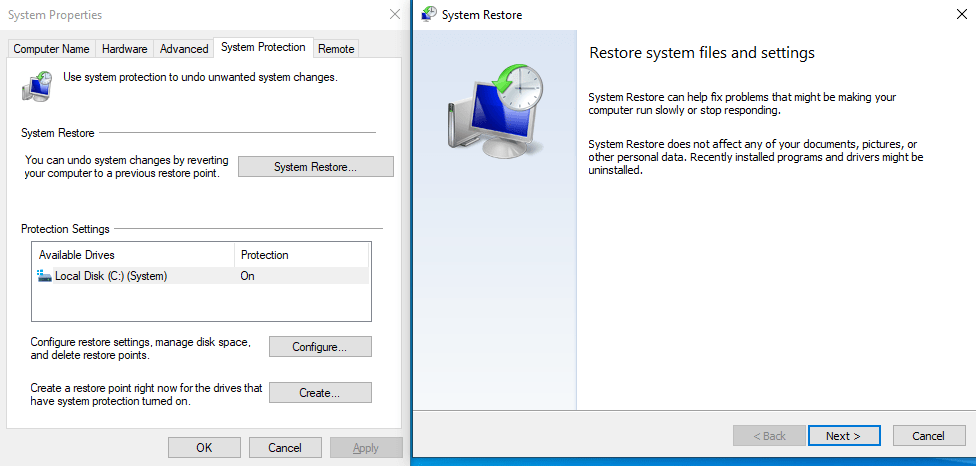Click the Protection column header
This screenshot has height=466, width=976.
point(301,255)
